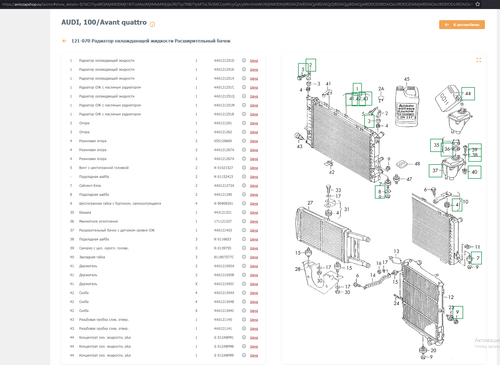This screenshot has height=365, width=500.
Task: Open info icon for 'Саморез' row
Action: [244, 248]
